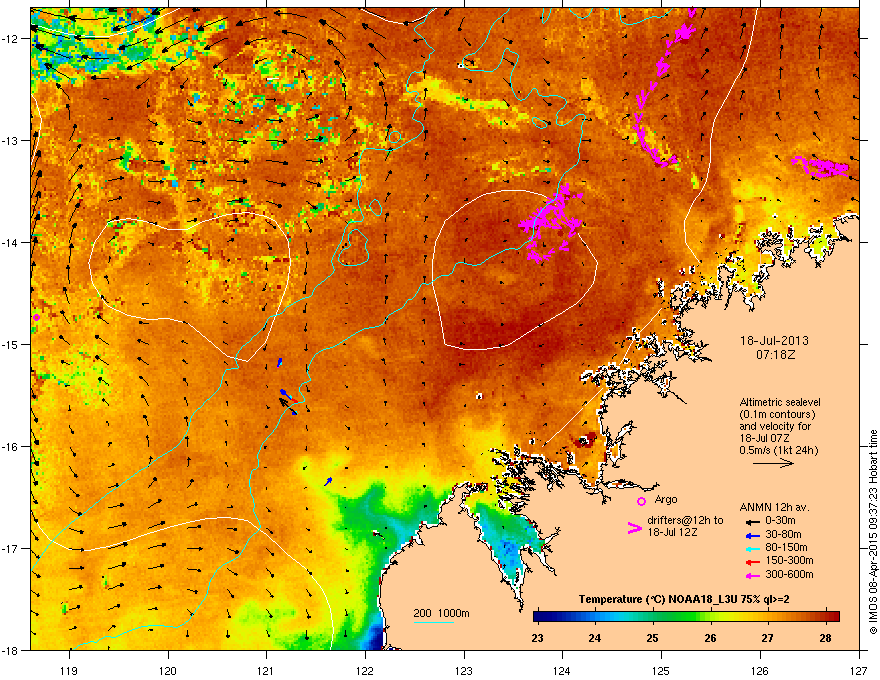Image resolution: width=880 pixels, height=680 pixels.
Task: Click the longitude axis label 127
Action: (859, 671)
